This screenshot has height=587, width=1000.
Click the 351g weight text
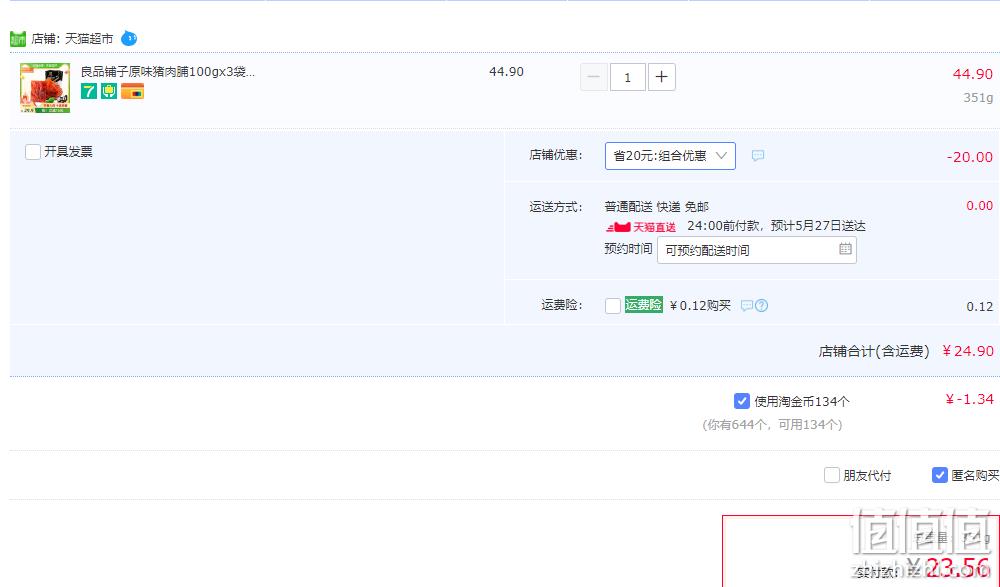click(978, 98)
